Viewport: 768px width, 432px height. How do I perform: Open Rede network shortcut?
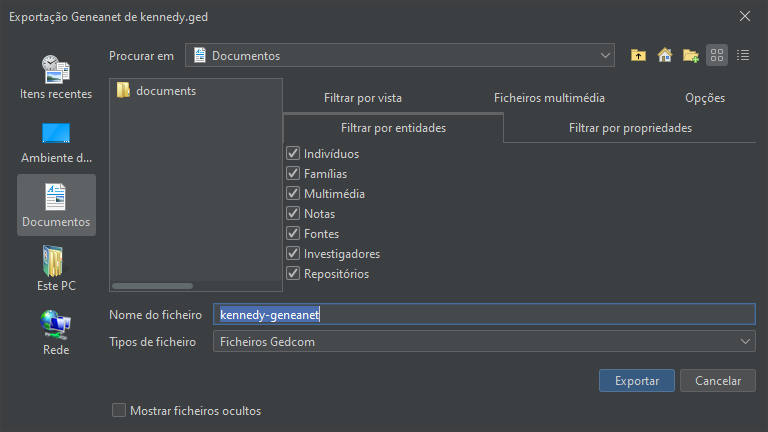pyautogui.click(x=56, y=333)
